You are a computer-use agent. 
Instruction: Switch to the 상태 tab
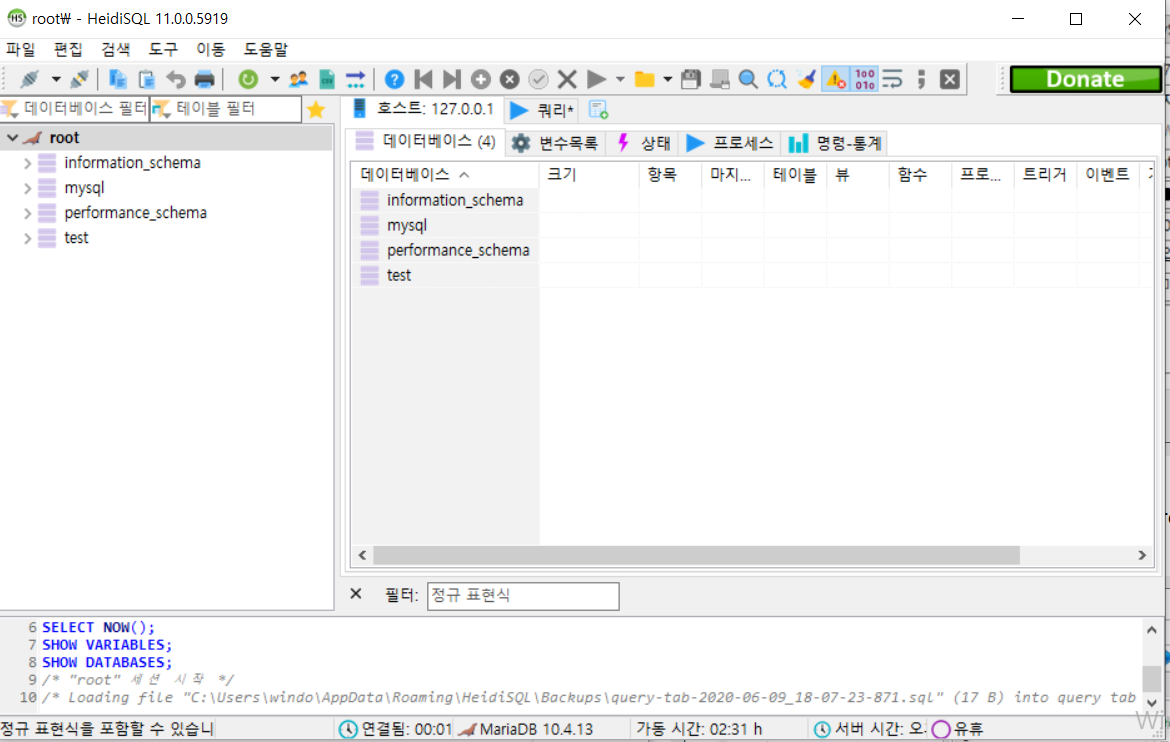644,143
